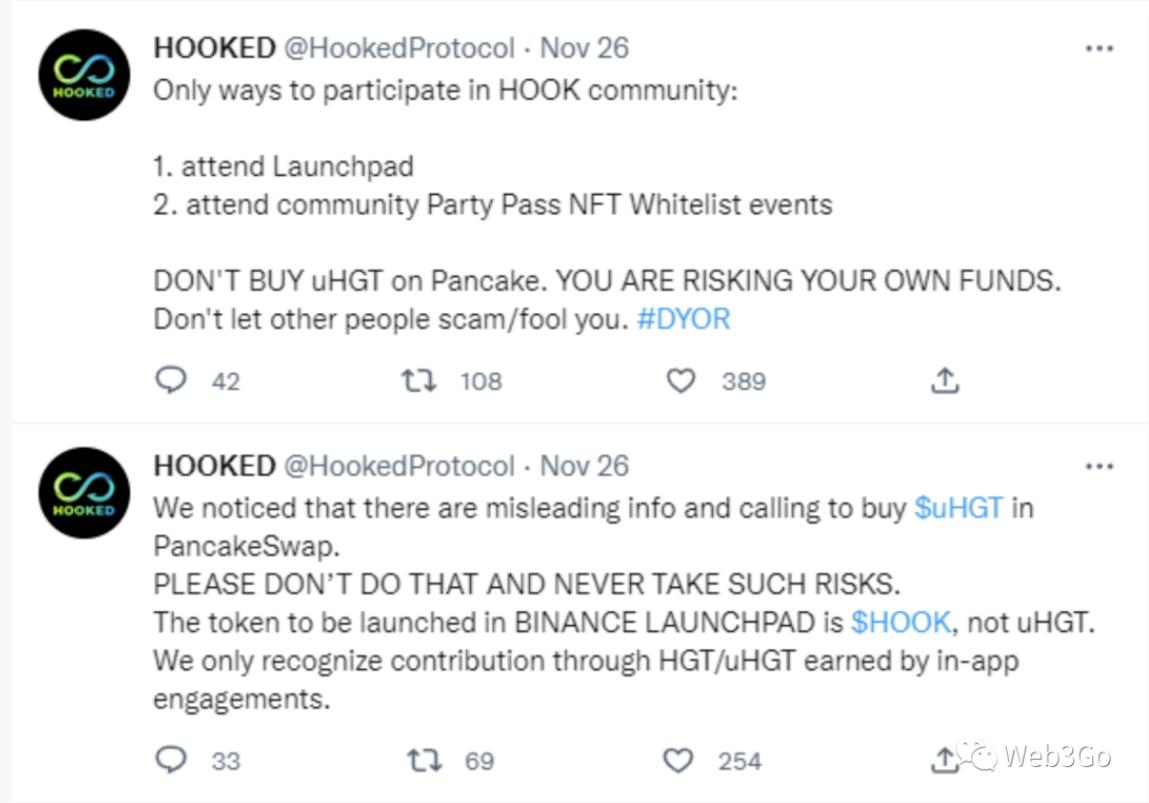
Task: Click reply icon on first tweet
Action: (173, 380)
